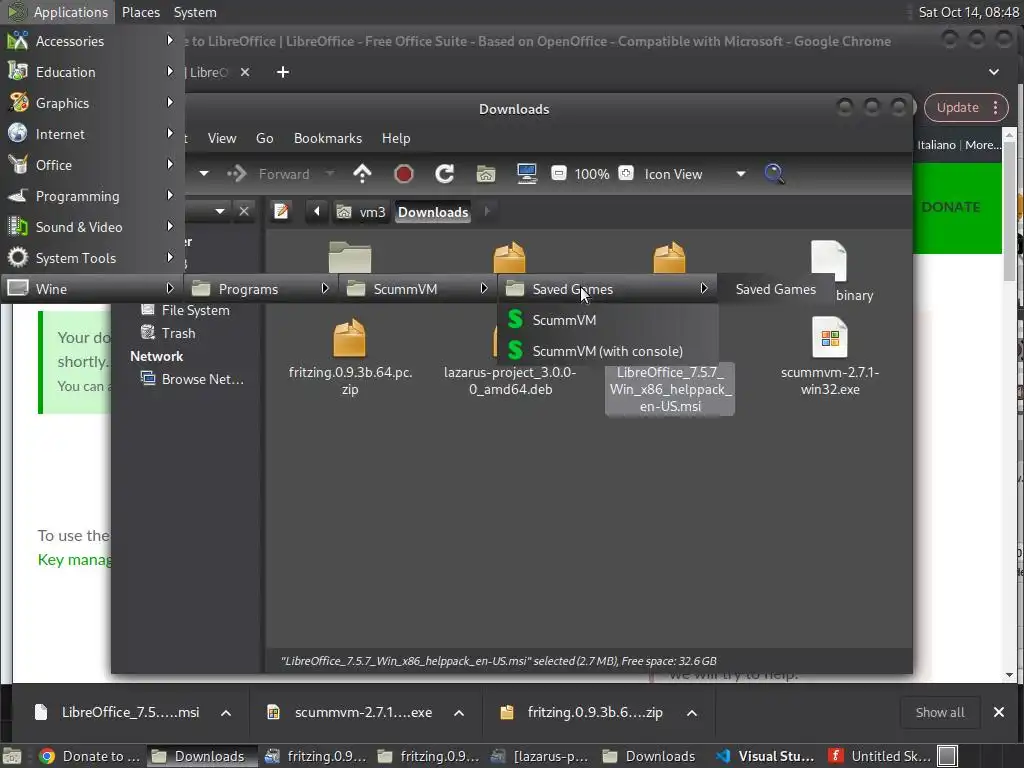Open the Back history dropdown arrow
Viewport: 1024px width, 768px height.
(204, 174)
